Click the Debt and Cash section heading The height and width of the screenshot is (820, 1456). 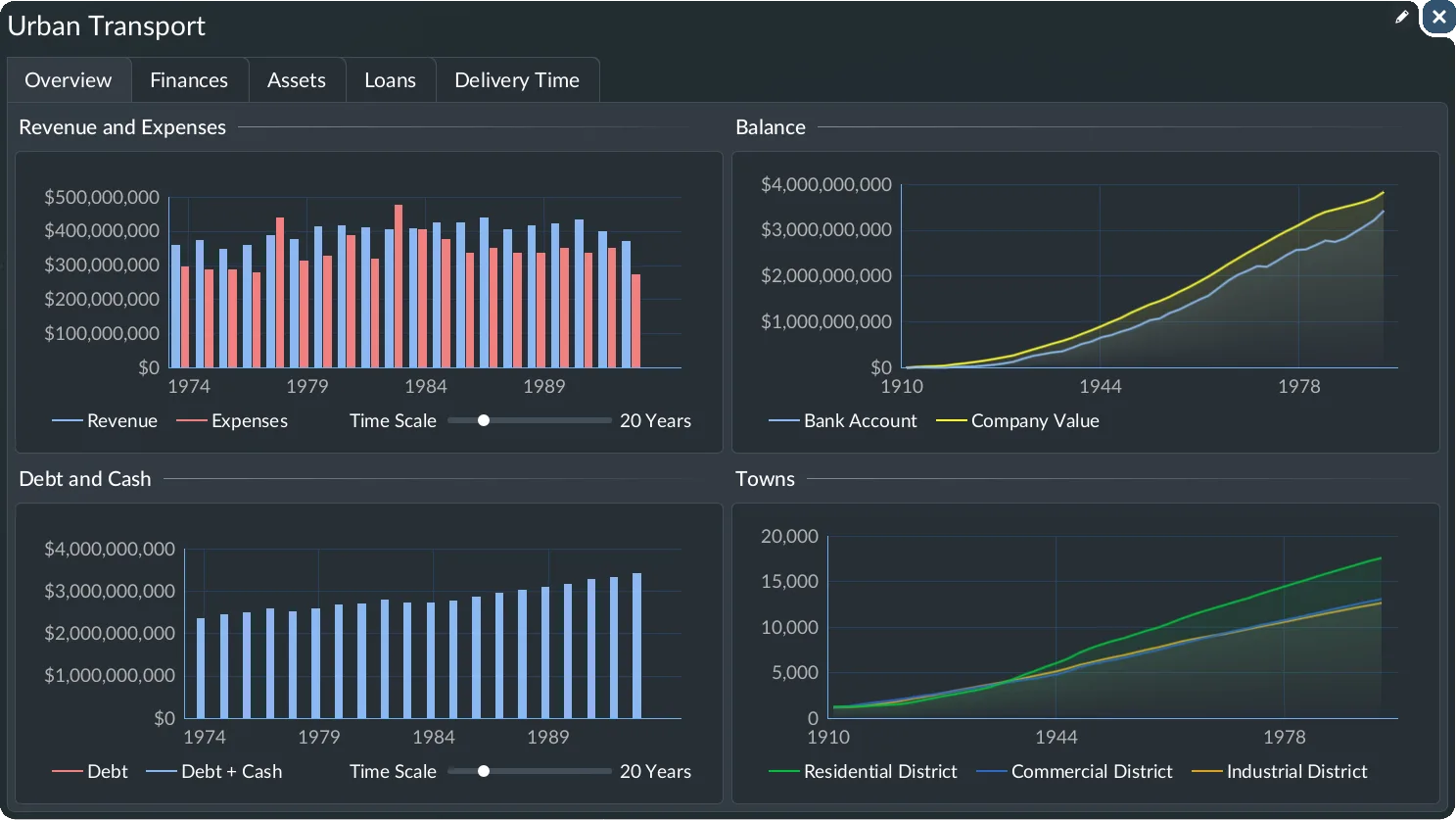click(85, 479)
